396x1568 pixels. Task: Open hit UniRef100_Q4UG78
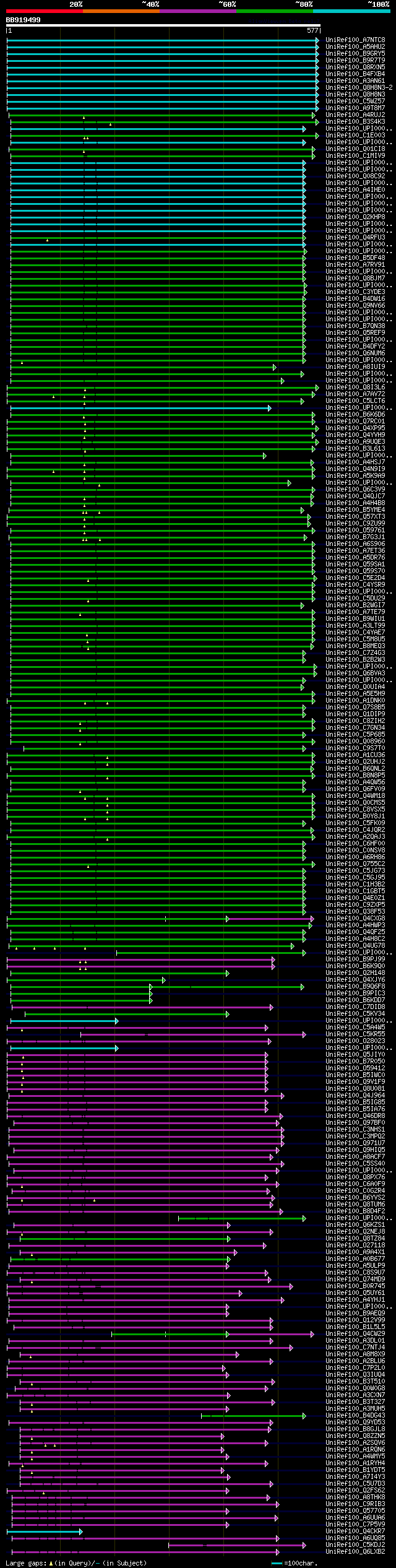point(355,945)
